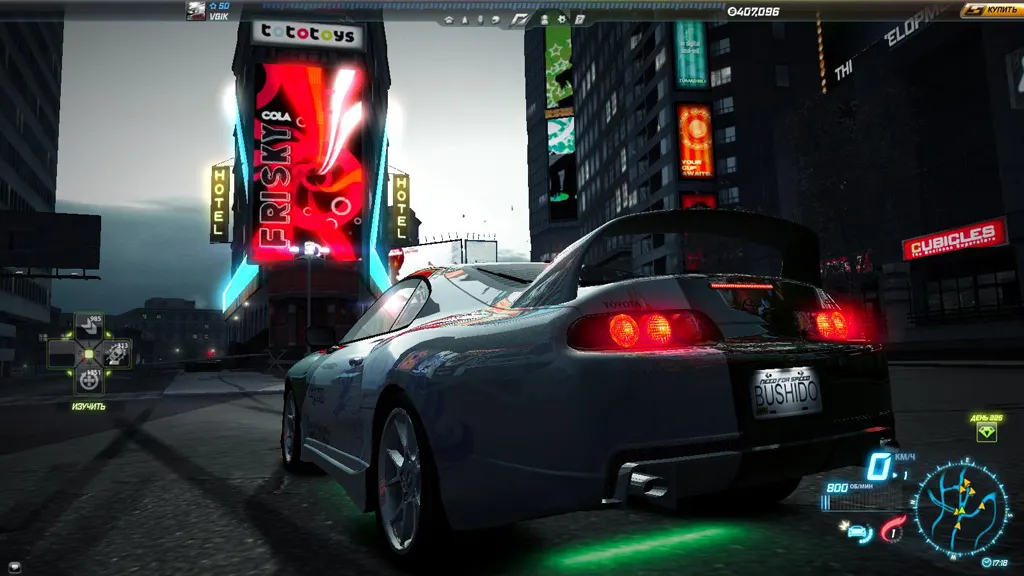Click the КУПИТЬ buy button
This screenshot has width=1024, height=576.
pyautogui.click(x=993, y=10)
